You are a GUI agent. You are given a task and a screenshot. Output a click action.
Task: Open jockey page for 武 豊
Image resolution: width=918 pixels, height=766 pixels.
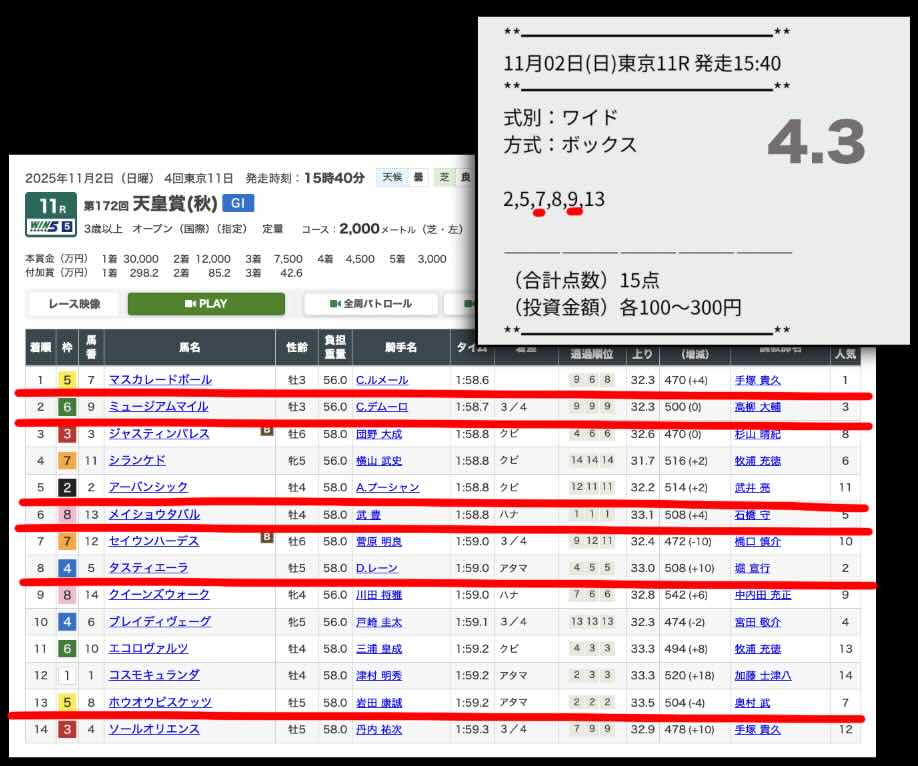click(367, 514)
